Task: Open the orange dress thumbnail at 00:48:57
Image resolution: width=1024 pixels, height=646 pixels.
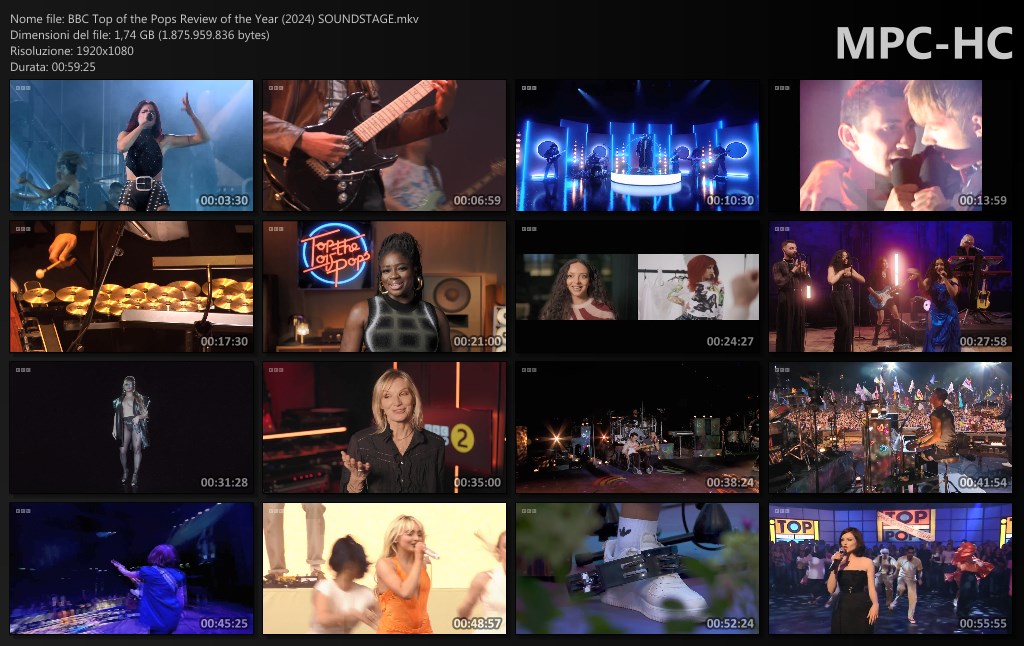Action: pos(384,569)
